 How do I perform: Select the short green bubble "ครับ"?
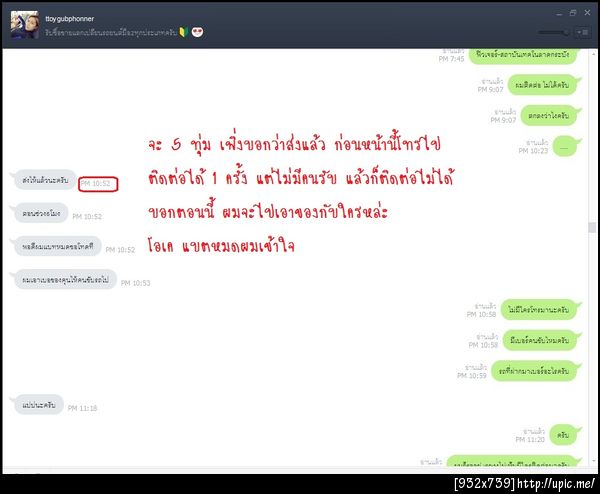click(x=564, y=435)
